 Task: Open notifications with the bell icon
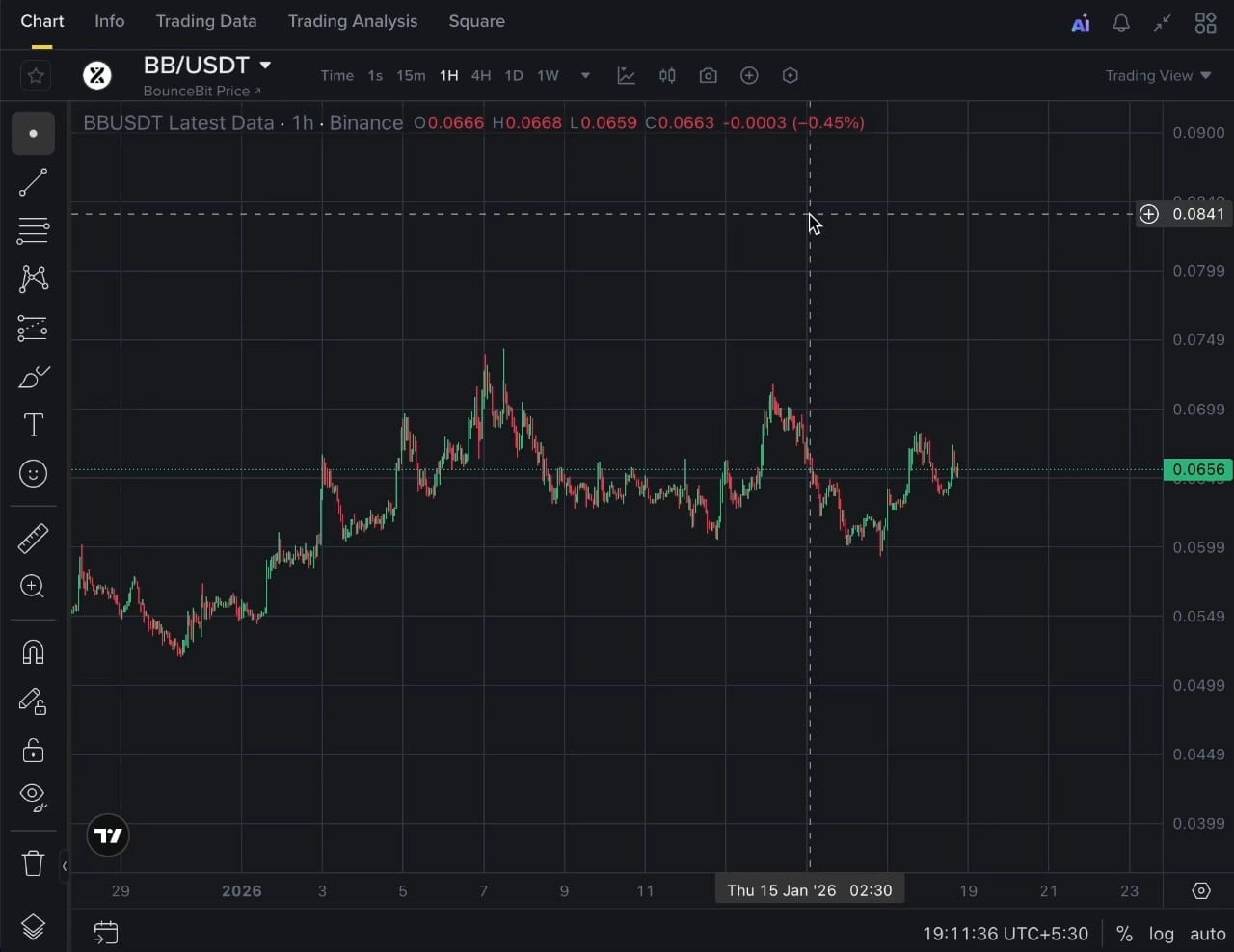click(x=1121, y=21)
